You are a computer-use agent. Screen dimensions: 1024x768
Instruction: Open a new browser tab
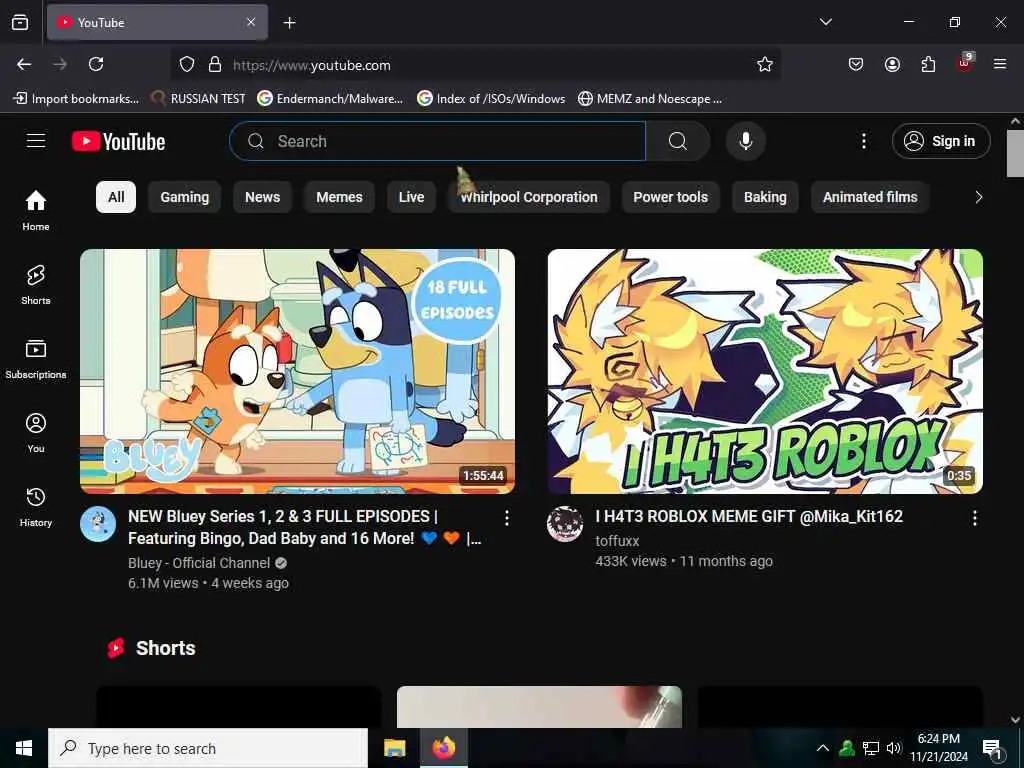[289, 23]
